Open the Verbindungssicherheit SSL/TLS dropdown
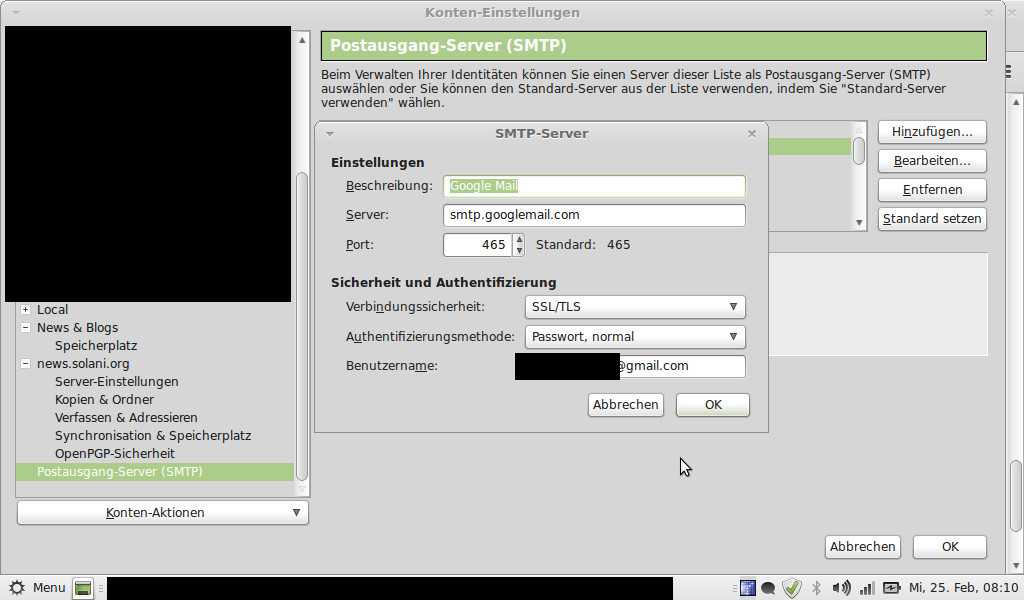 click(635, 307)
